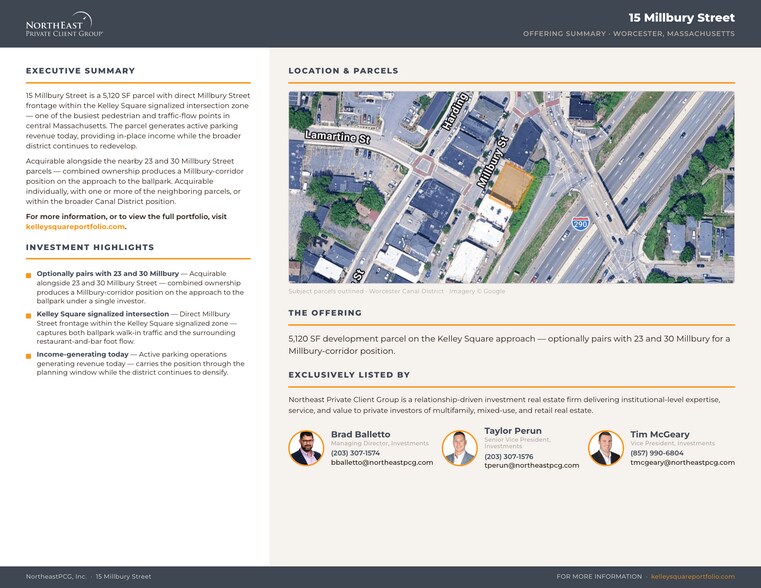The height and width of the screenshot is (588, 761).
Task: Click Taylor Perun's phone number (203) 307-1576
Action: pyautogui.click(x=509, y=457)
